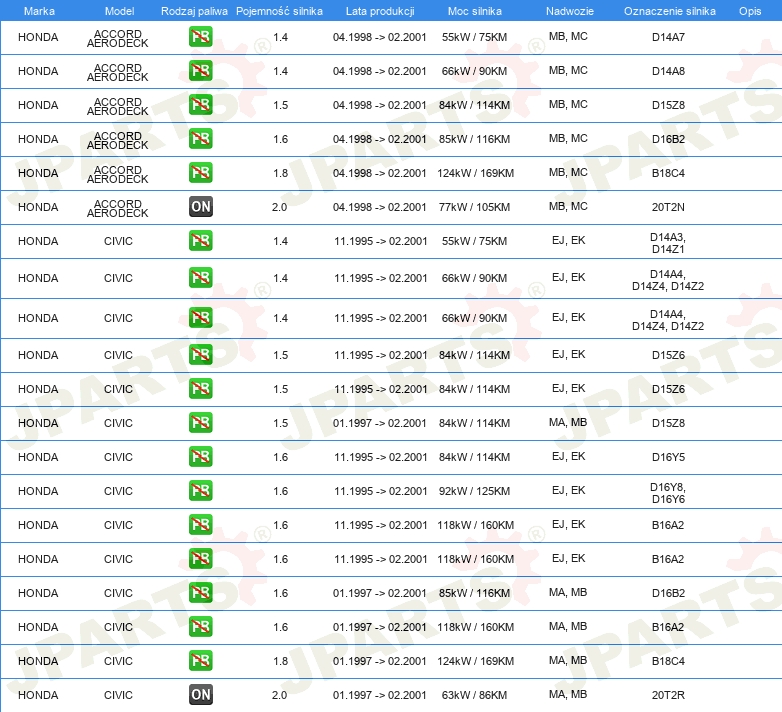The height and width of the screenshot is (712, 782).
Task: Select the PB fuel icon in the D16Y5 row
Action: pos(200,457)
